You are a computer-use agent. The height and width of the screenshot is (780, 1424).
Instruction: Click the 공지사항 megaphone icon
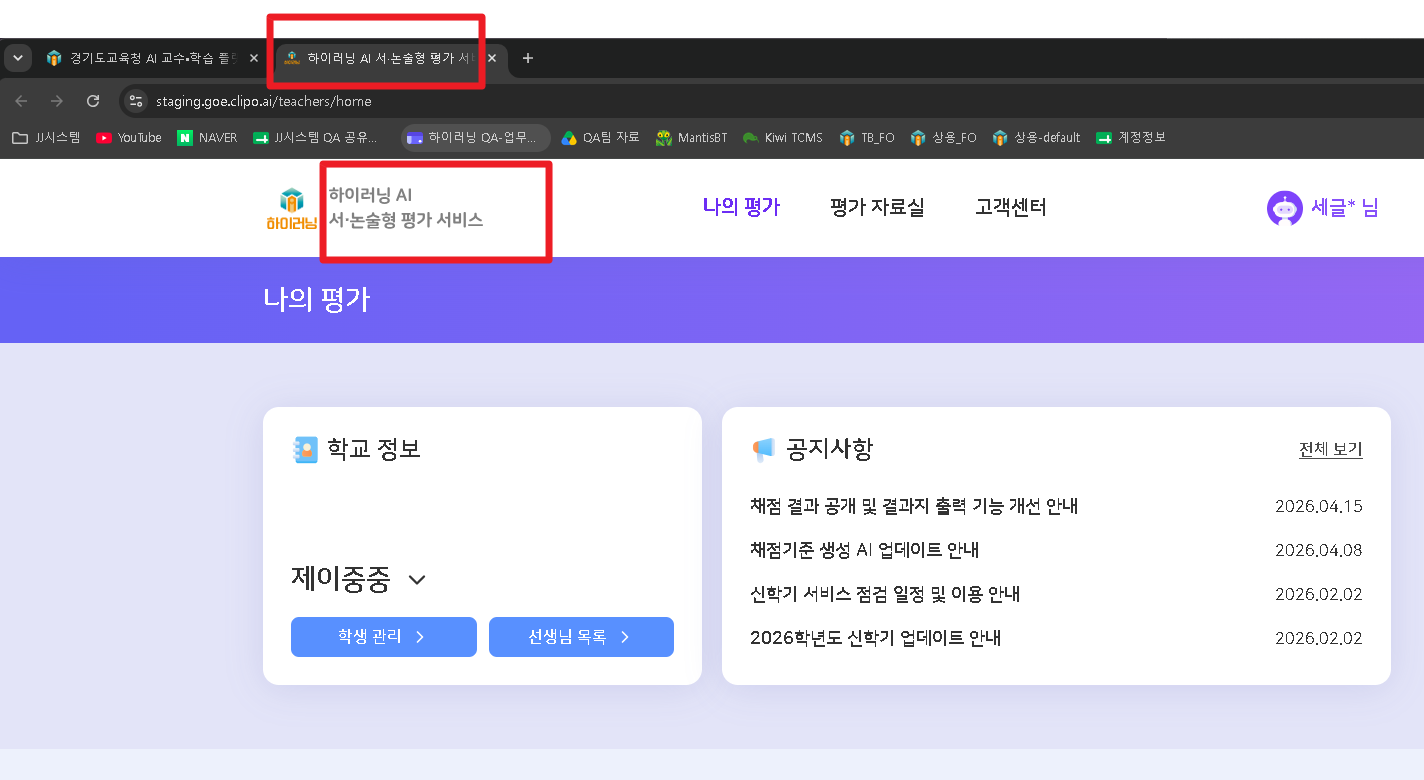click(x=763, y=450)
